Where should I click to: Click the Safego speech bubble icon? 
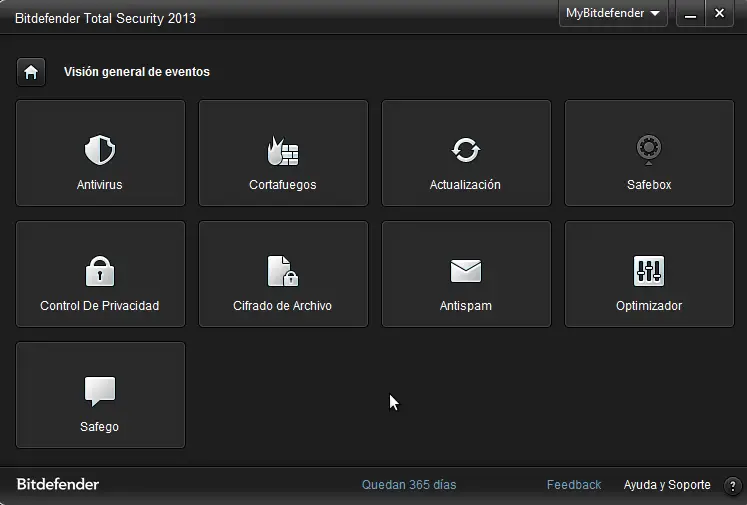click(x=100, y=392)
